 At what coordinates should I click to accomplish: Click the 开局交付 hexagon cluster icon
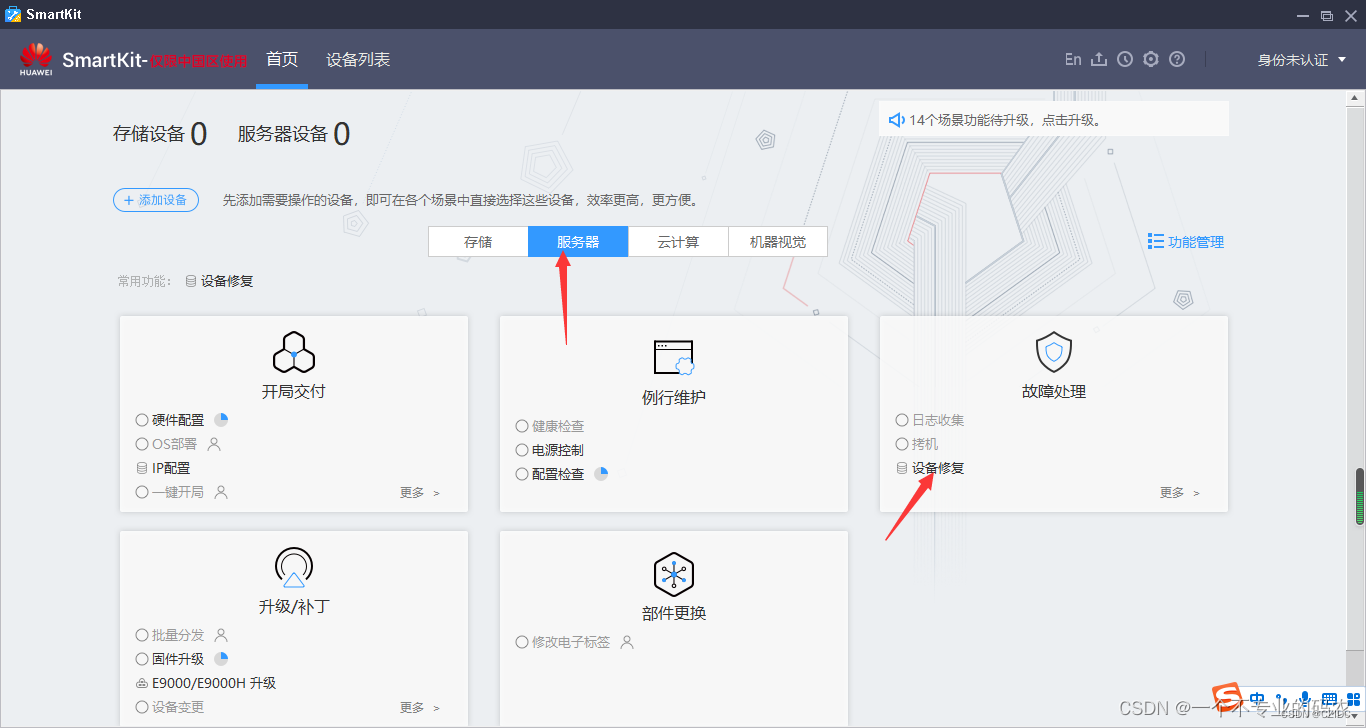pyautogui.click(x=294, y=352)
